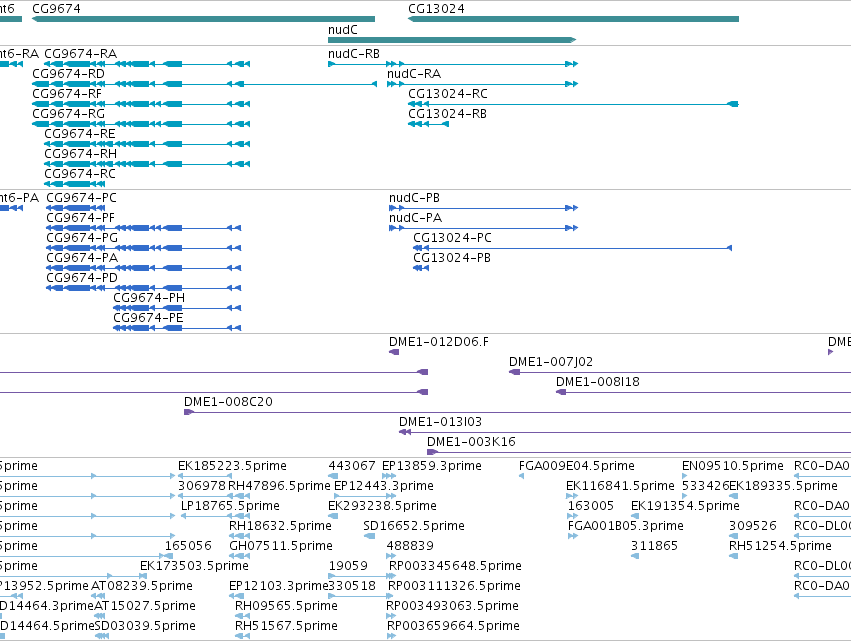Select the EK116841.5prime EST label
This screenshot has height=641, width=851.
pyautogui.click(x=620, y=486)
